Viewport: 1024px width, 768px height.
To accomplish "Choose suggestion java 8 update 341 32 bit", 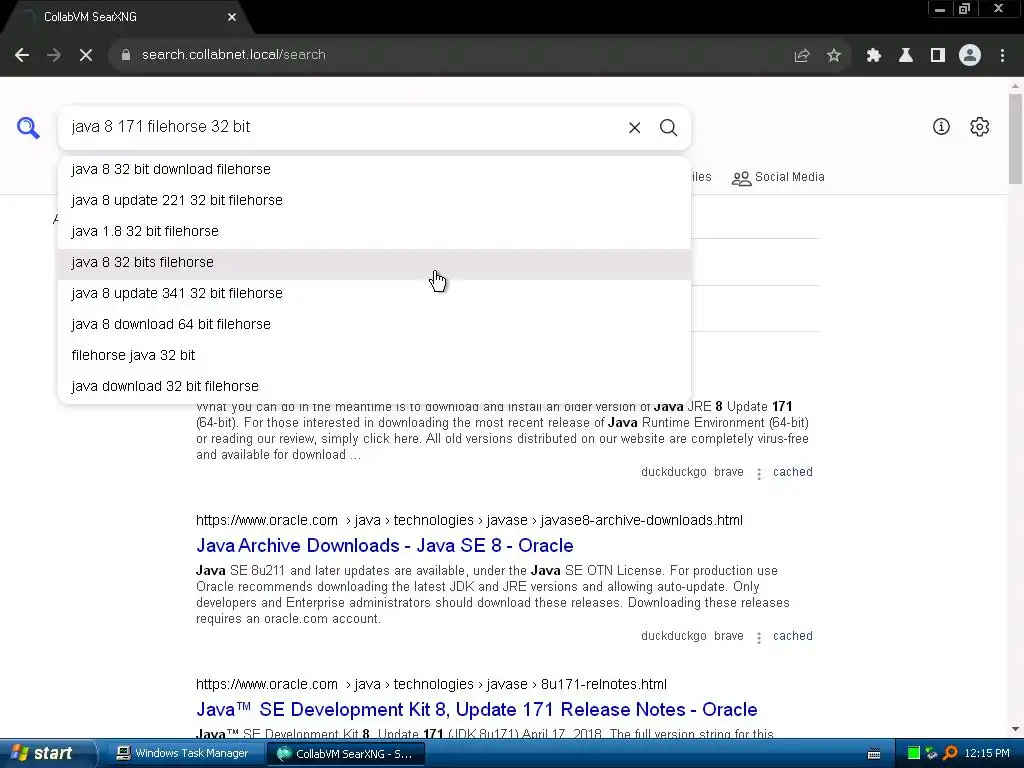I will [x=374, y=293].
